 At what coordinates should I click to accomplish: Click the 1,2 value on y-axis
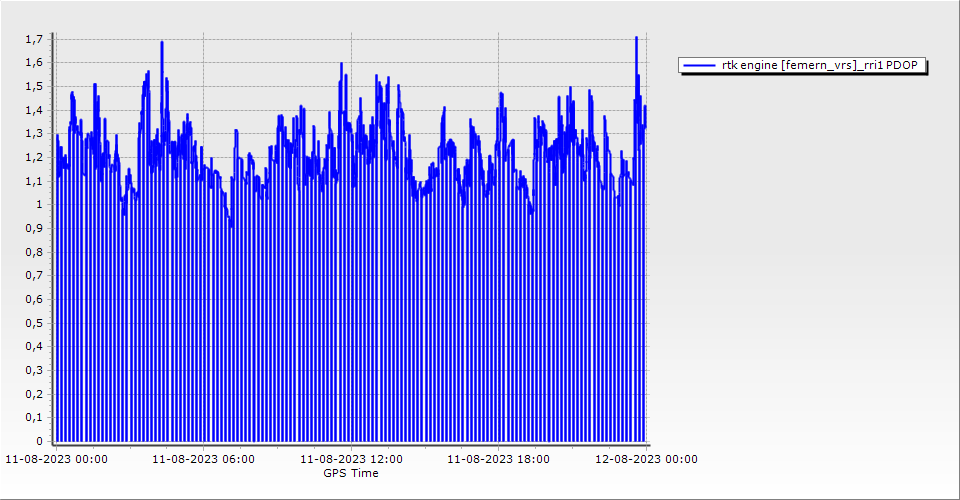point(34,157)
